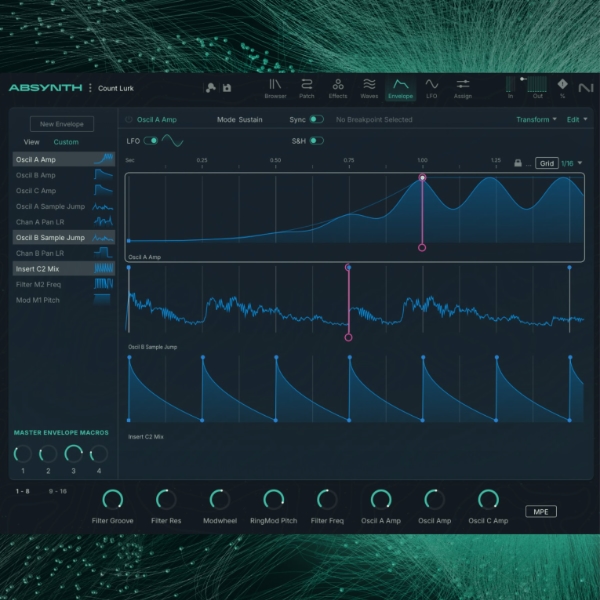Toggle the S&H switch
The width and height of the screenshot is (600, 600).
pos(316,141)
